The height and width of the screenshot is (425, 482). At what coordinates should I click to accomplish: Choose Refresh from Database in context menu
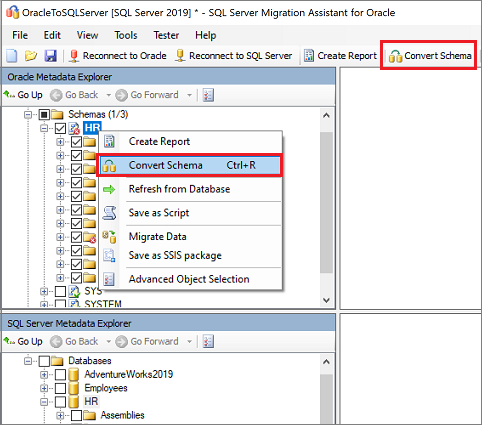[x=190, y=189]
